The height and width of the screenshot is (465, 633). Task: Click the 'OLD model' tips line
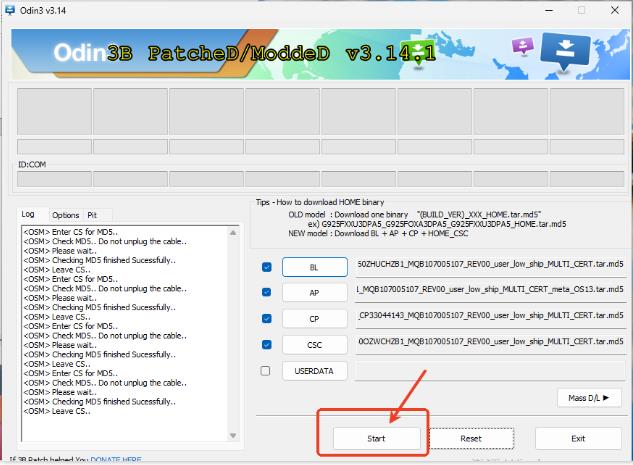[x=415, y=214]
